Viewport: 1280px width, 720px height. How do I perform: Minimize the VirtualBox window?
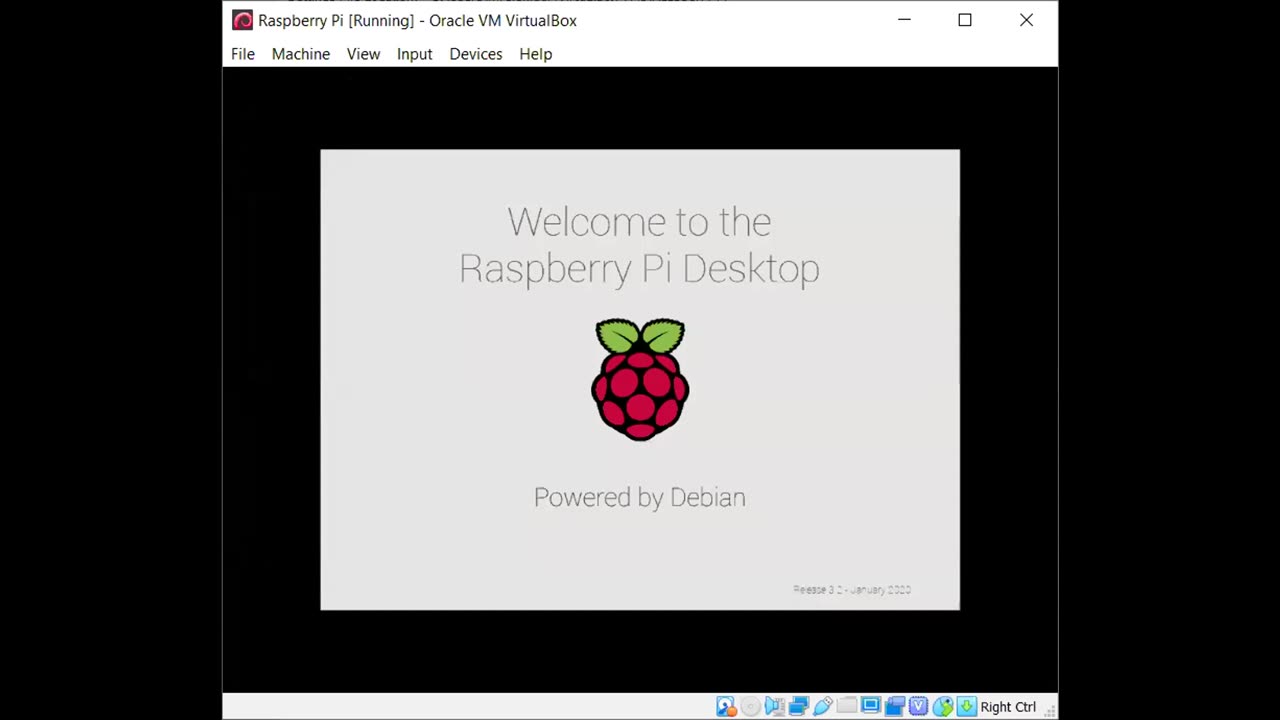coord(904,20)
